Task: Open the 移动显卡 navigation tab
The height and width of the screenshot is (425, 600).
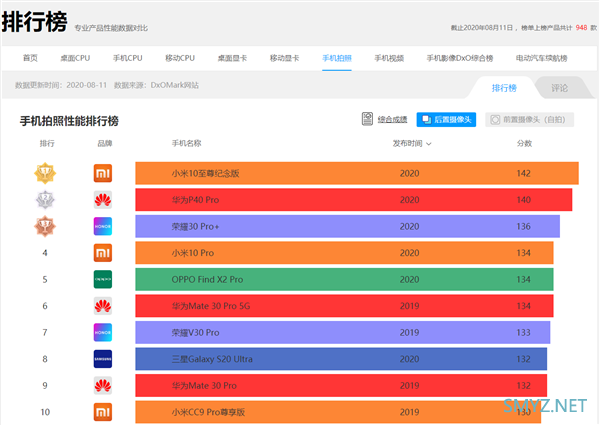Action: click(x=284, y=58)
